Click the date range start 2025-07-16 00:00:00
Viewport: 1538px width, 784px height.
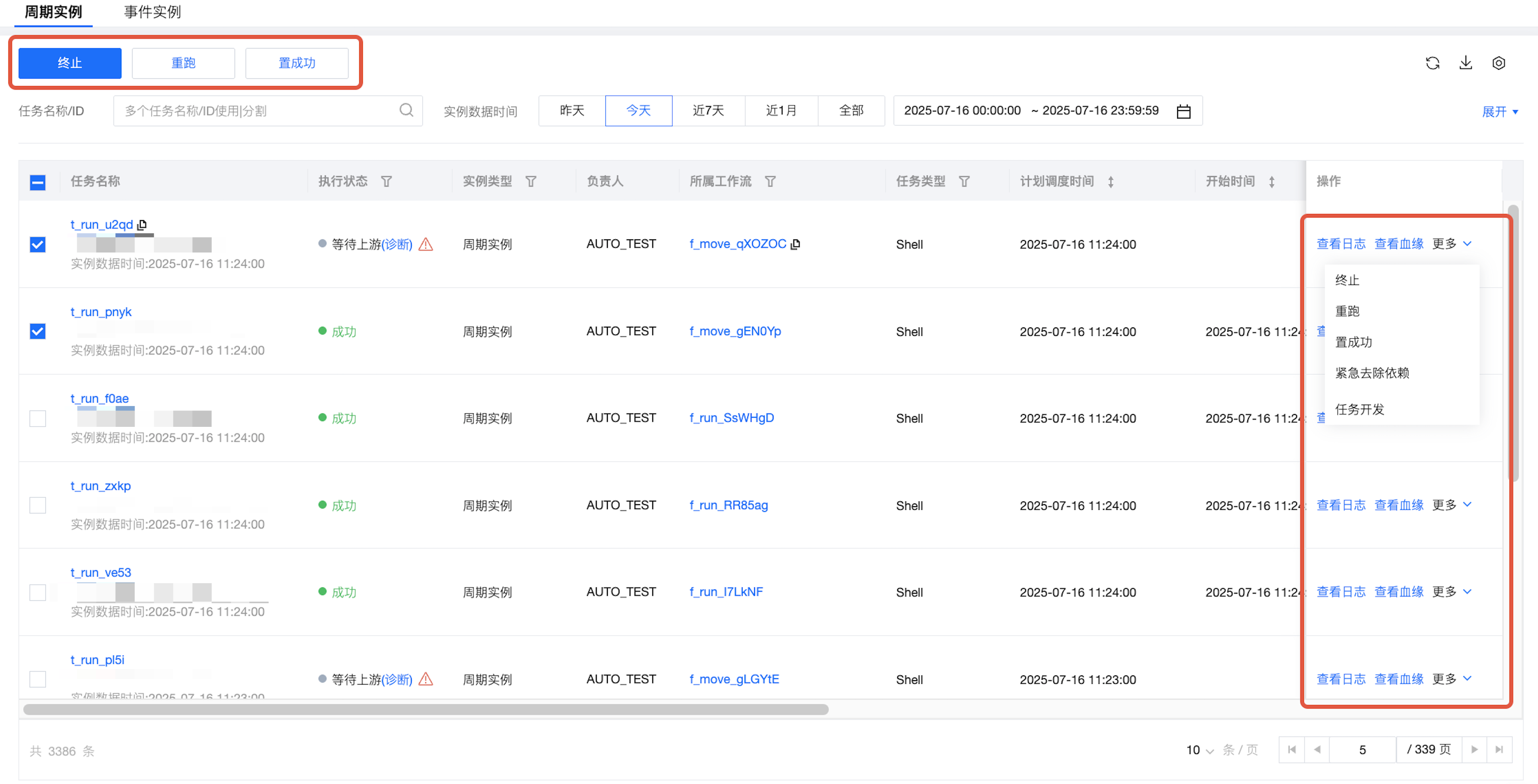[962, 110]
